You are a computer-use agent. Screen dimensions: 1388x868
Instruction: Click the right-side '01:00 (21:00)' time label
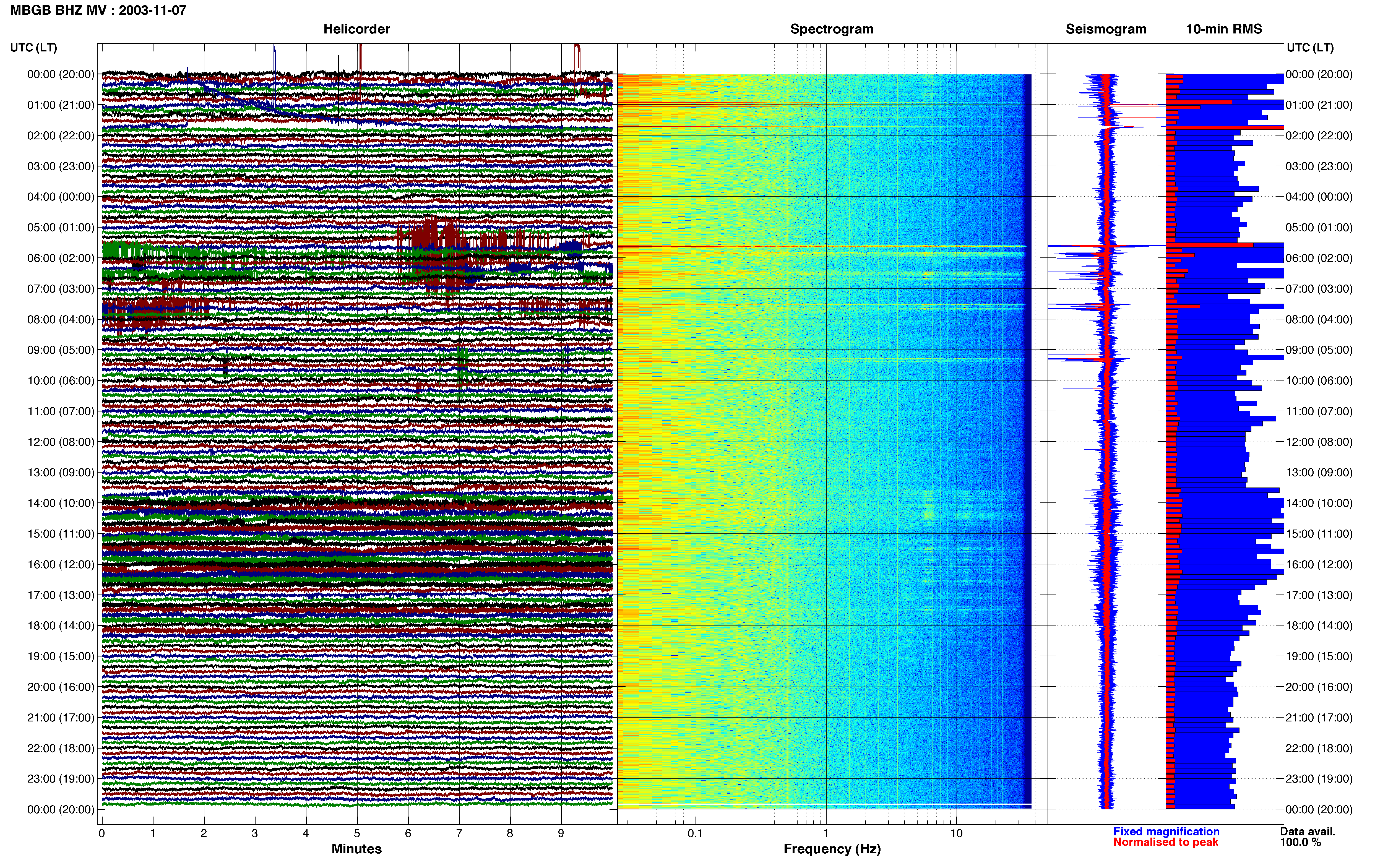(1319, 105)
